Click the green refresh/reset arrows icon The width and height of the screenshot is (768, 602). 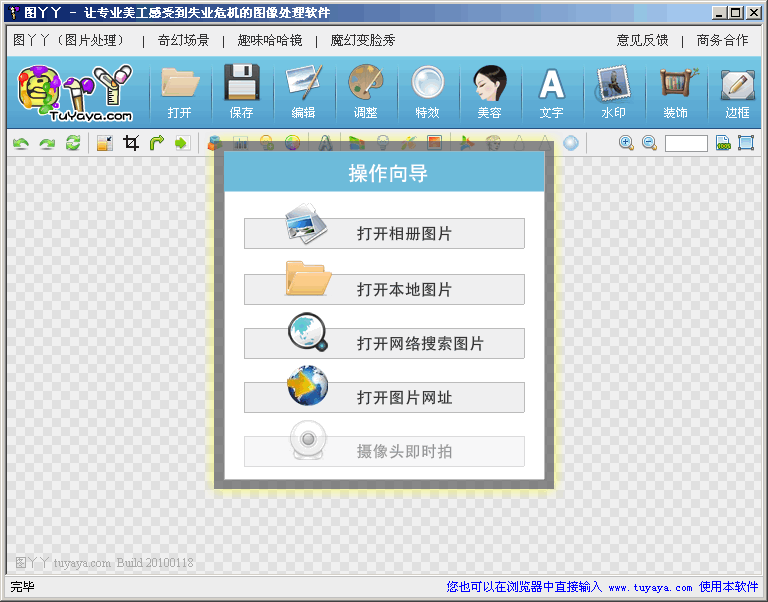(73, 143)
